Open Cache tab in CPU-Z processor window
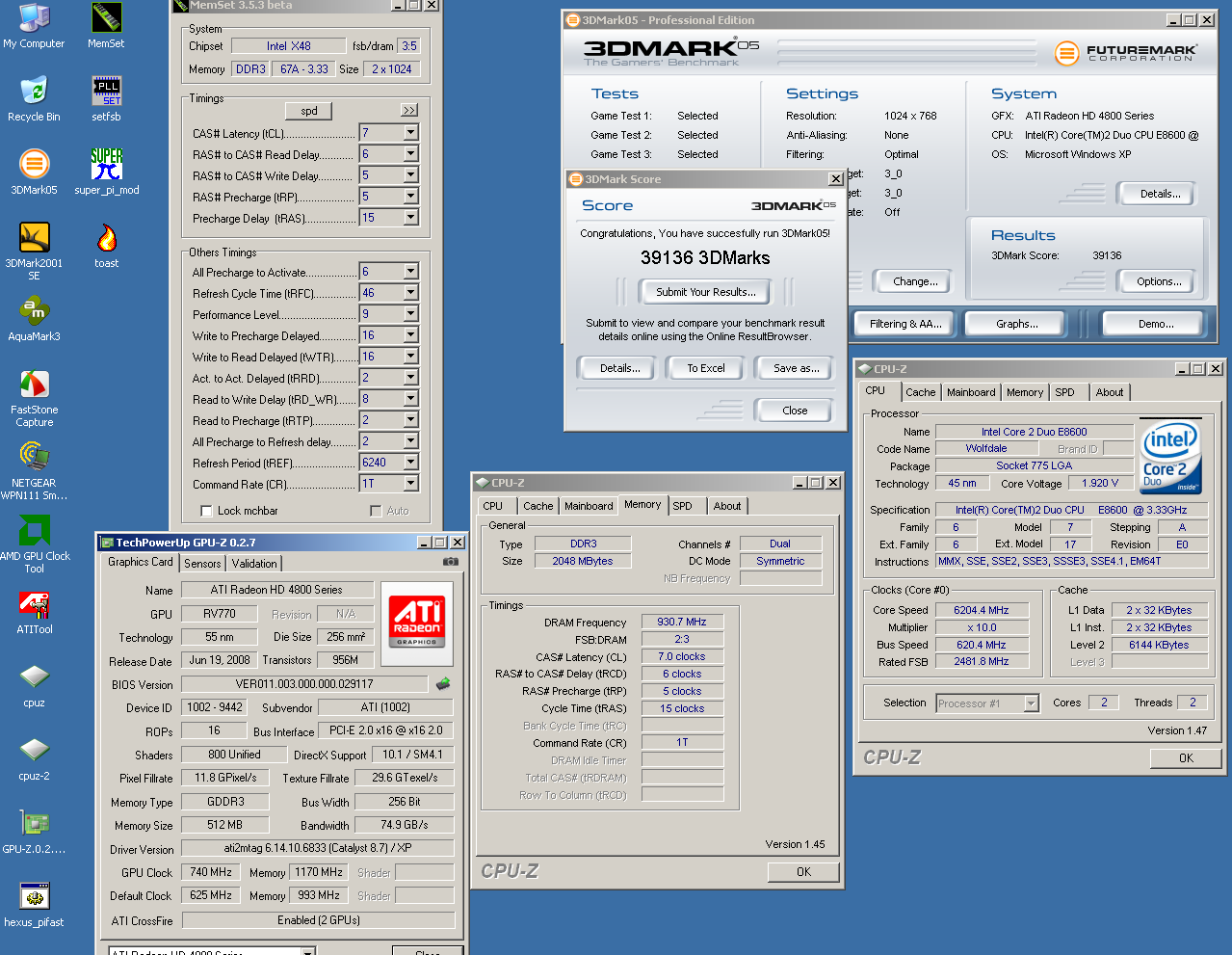 pos(920,392)
